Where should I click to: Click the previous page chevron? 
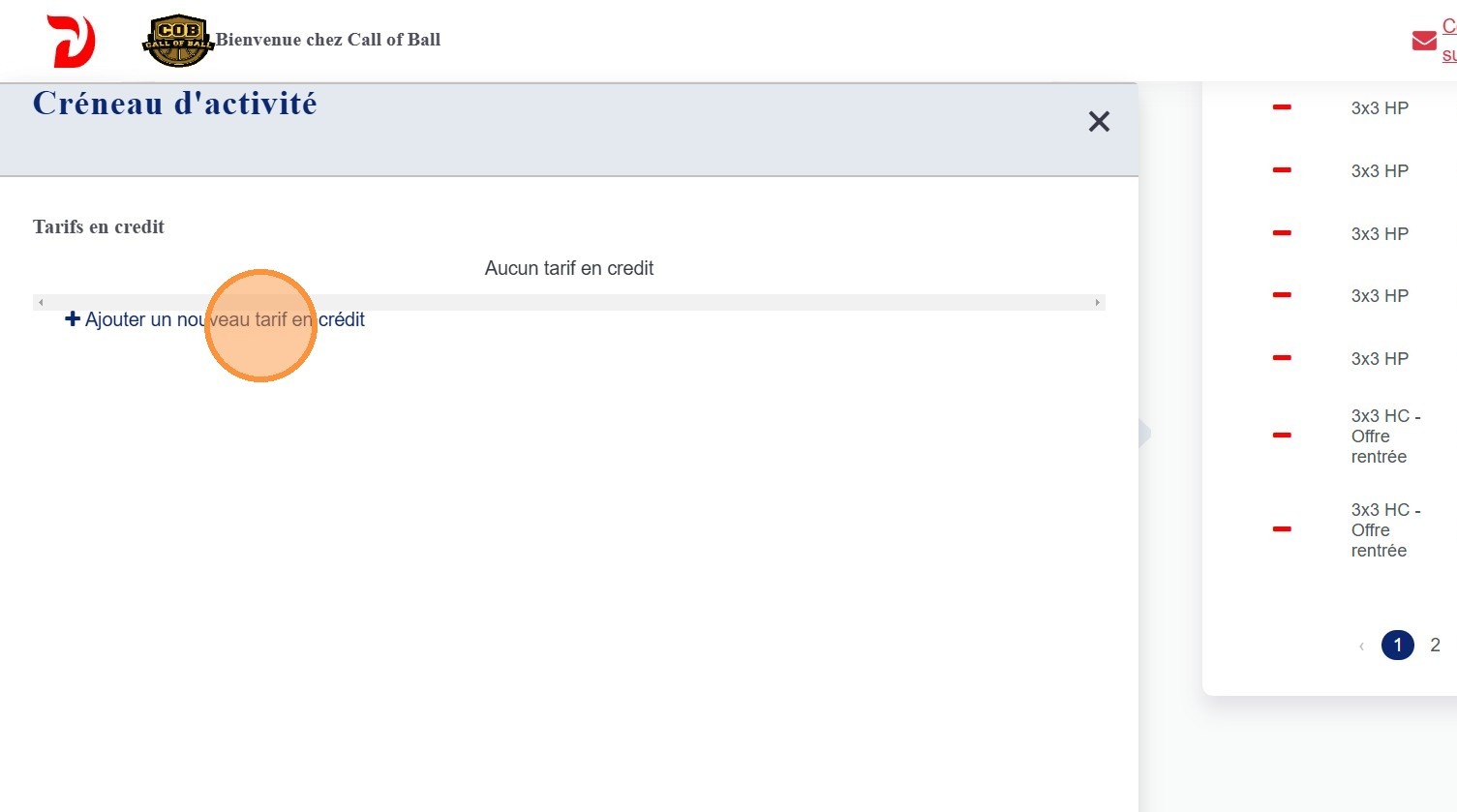[x=1361, y=646]
